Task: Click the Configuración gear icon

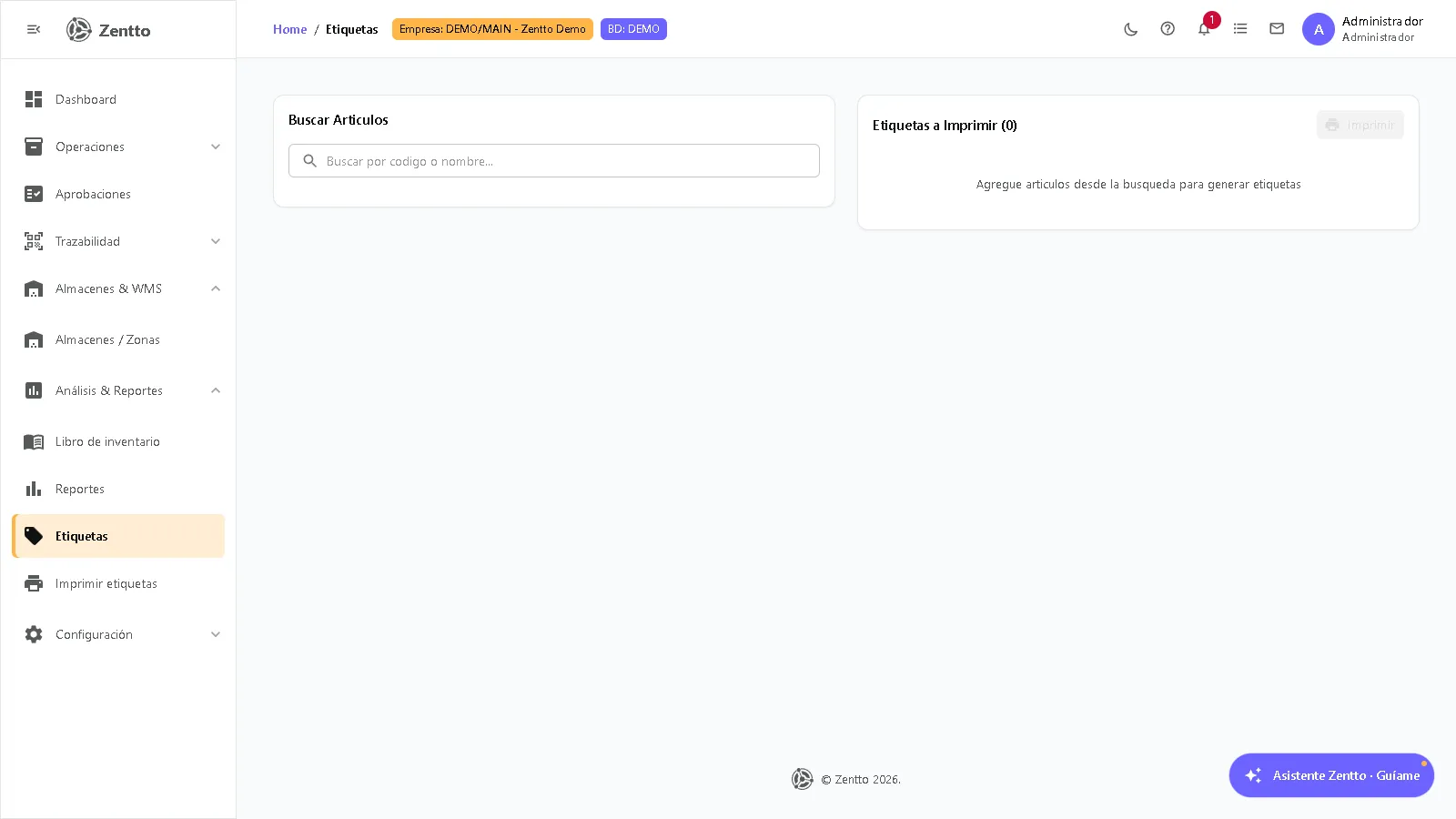Action: click(x=34, y=634)
